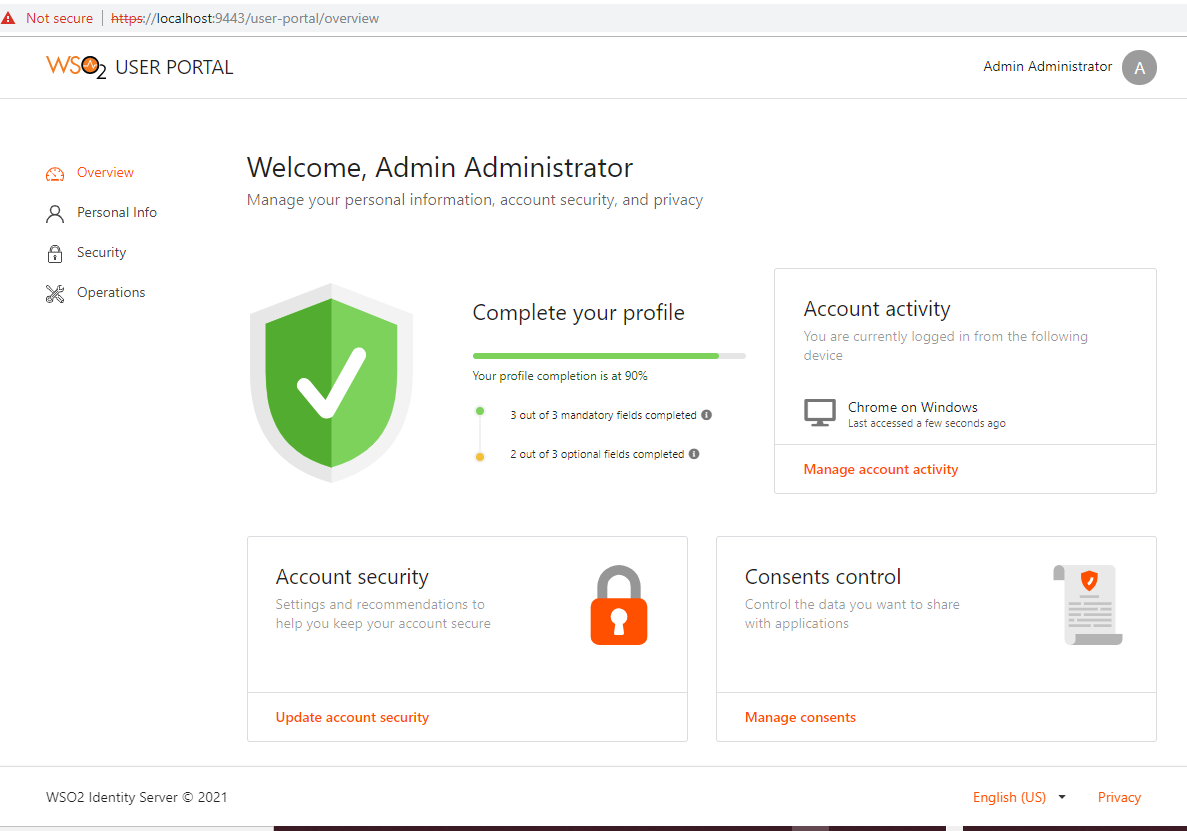This screenshot has width=1187, height=831.
Task: Click the large green shield checkmark
Action: point(331,383)
